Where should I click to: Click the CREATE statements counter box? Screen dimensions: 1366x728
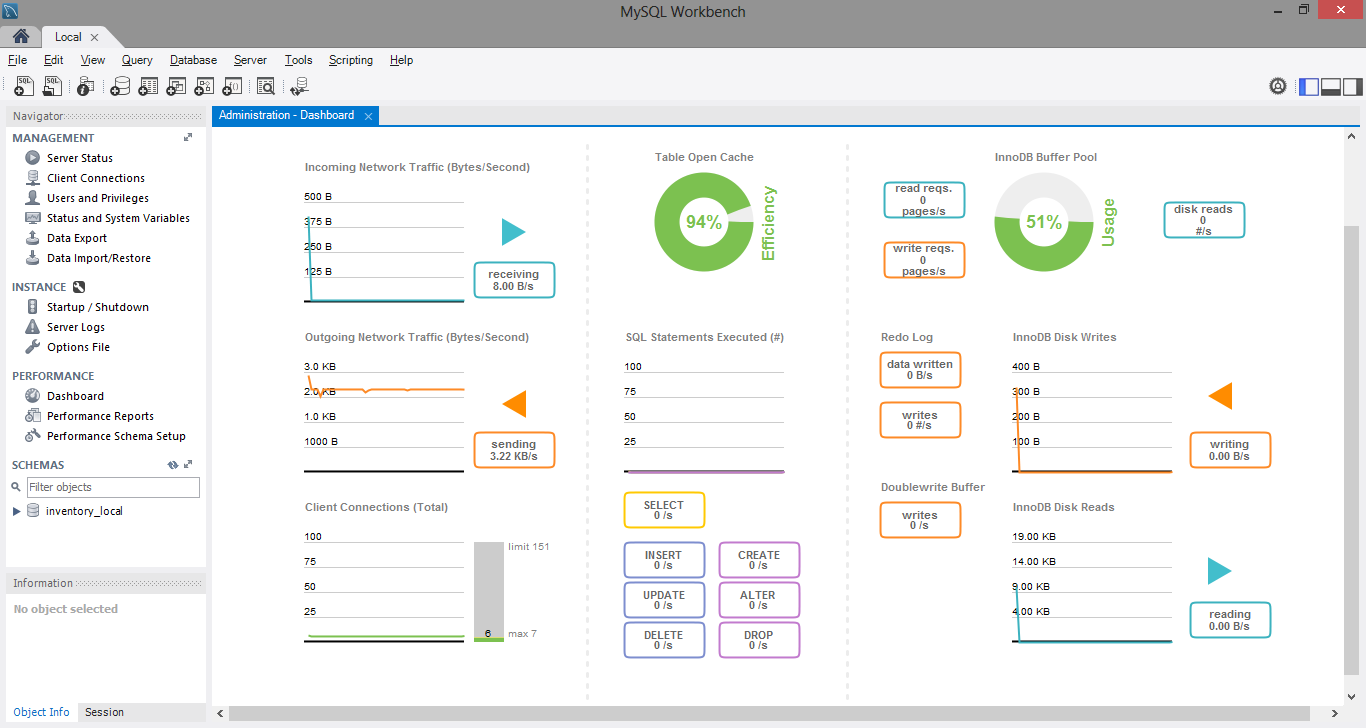[x=759, y=560]
